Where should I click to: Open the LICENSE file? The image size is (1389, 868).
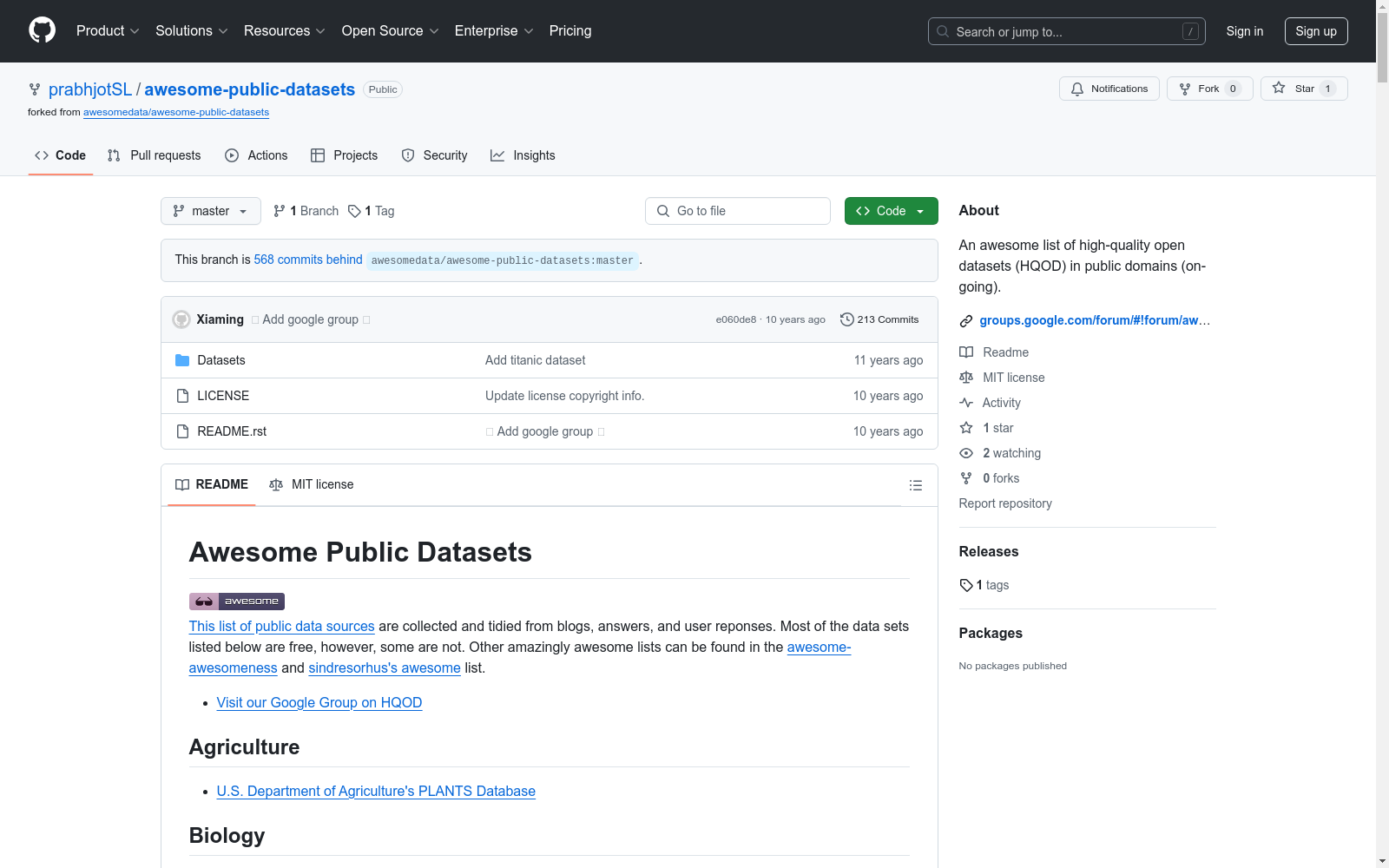(223, 396)
